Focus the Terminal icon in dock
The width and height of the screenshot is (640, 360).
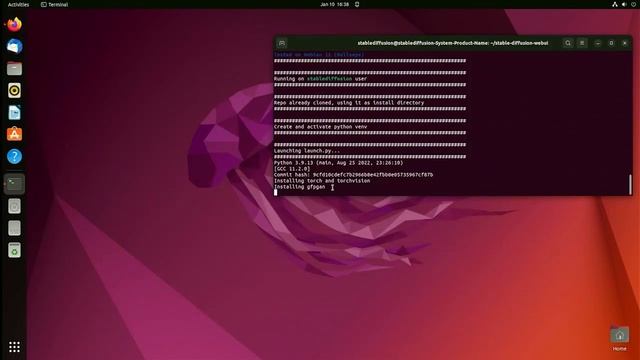coord(14,184)
